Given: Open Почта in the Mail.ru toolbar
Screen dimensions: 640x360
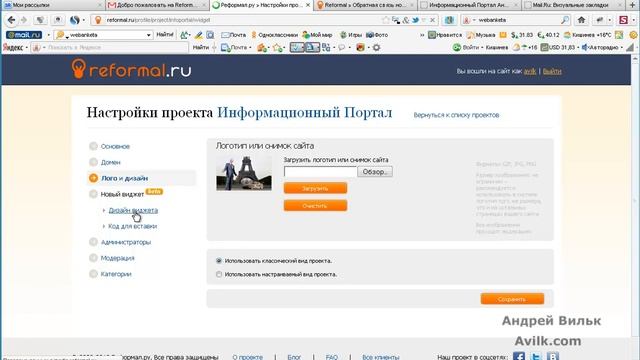Looking at the screenshot, I should (x=233, y=35).
